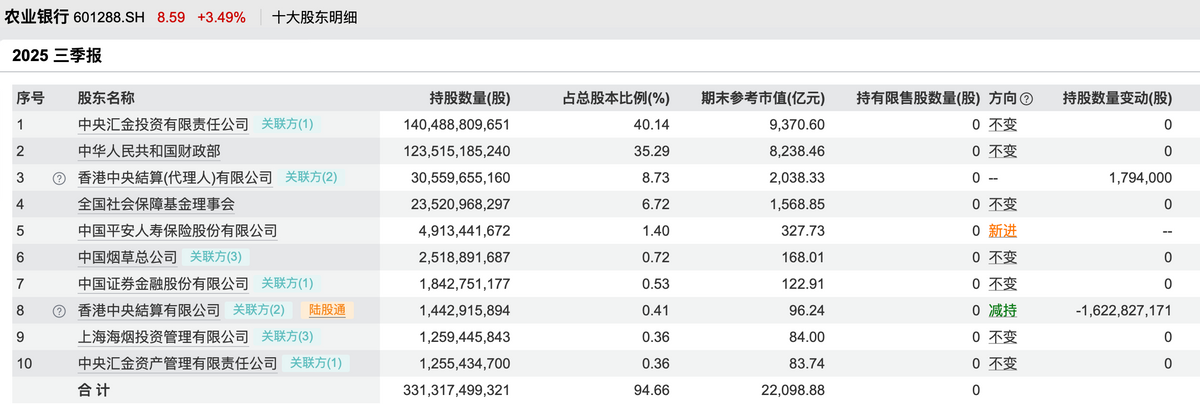Open 关联方(3) tag beside 中国烟草总公司
1200x404 pixels.
[215, 257]
